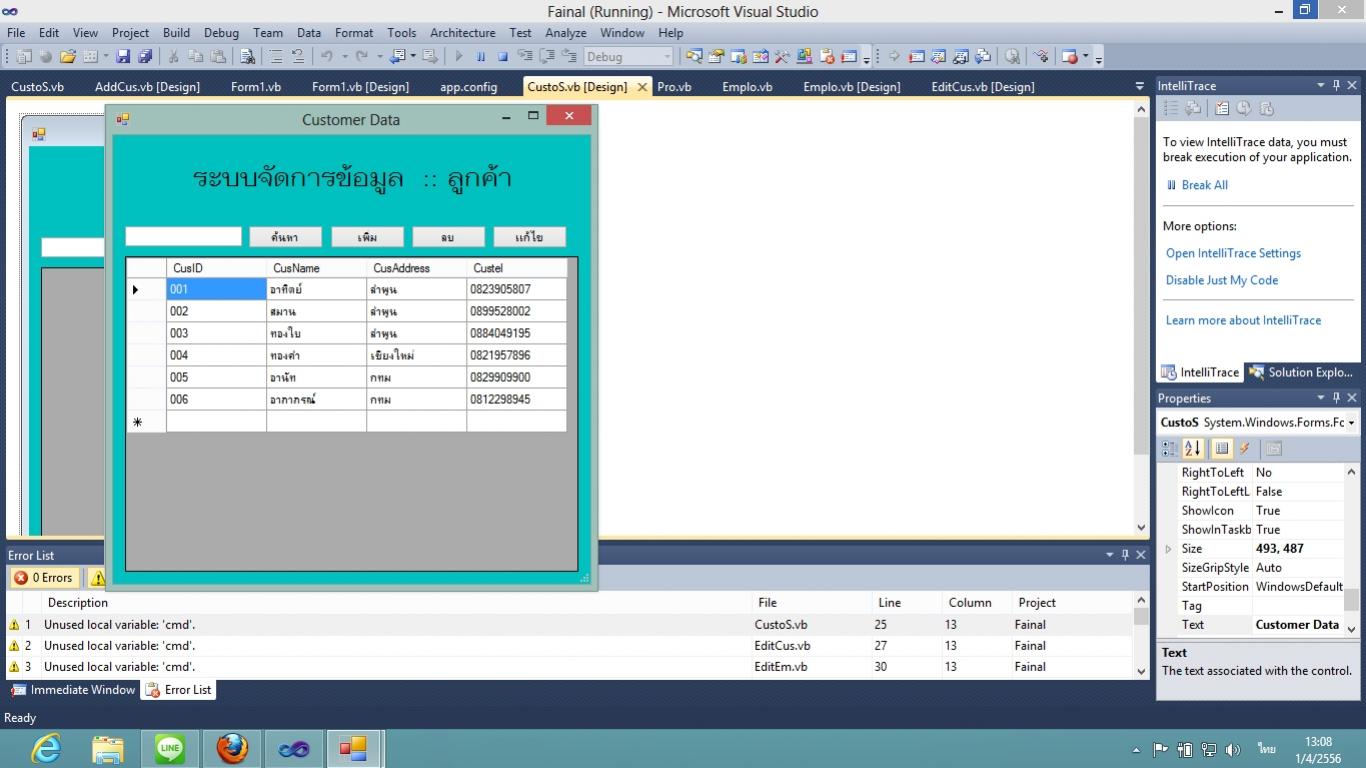Click the Categorized view icon in Properties

pyautogui.click(x=1170, y=449)
